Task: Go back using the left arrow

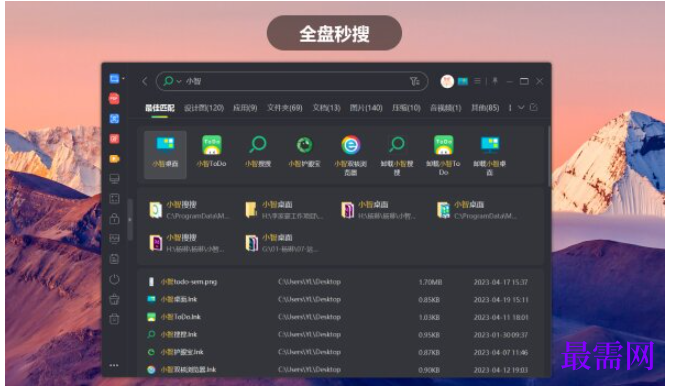Action: click(x=145, y=81)
